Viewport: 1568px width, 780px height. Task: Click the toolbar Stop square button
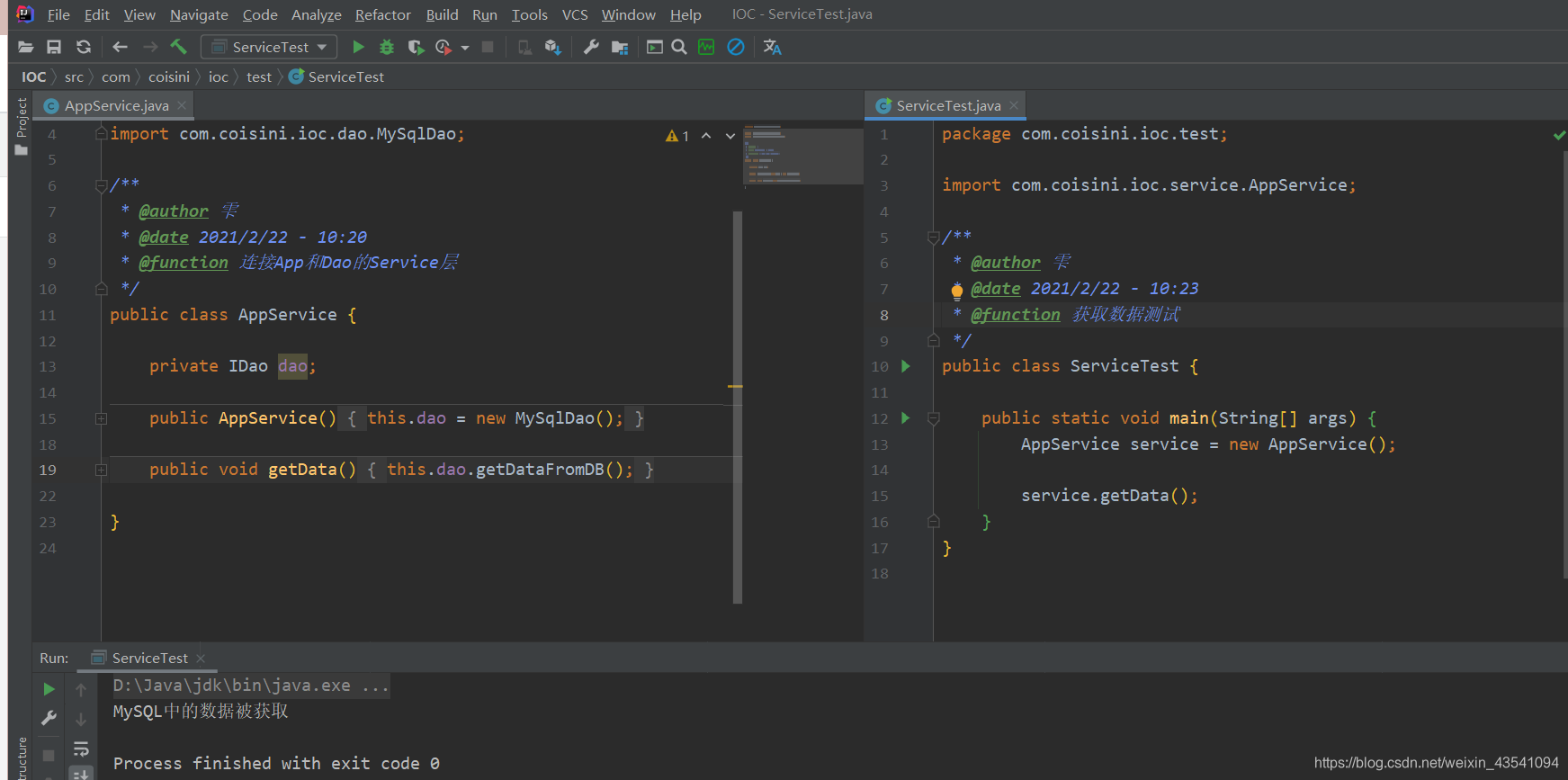pos(488,47)
